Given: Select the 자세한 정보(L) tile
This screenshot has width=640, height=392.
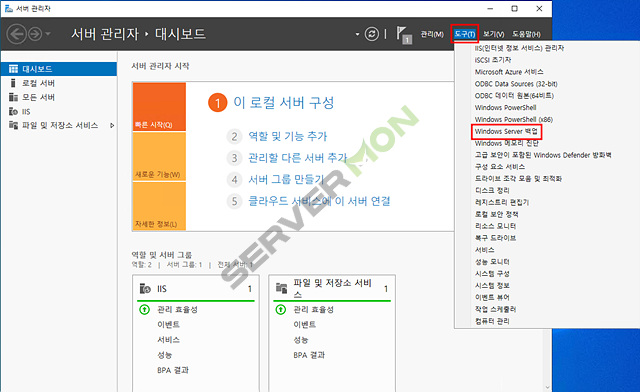Looking at the screenshot, I should click(x=159, y=206).
